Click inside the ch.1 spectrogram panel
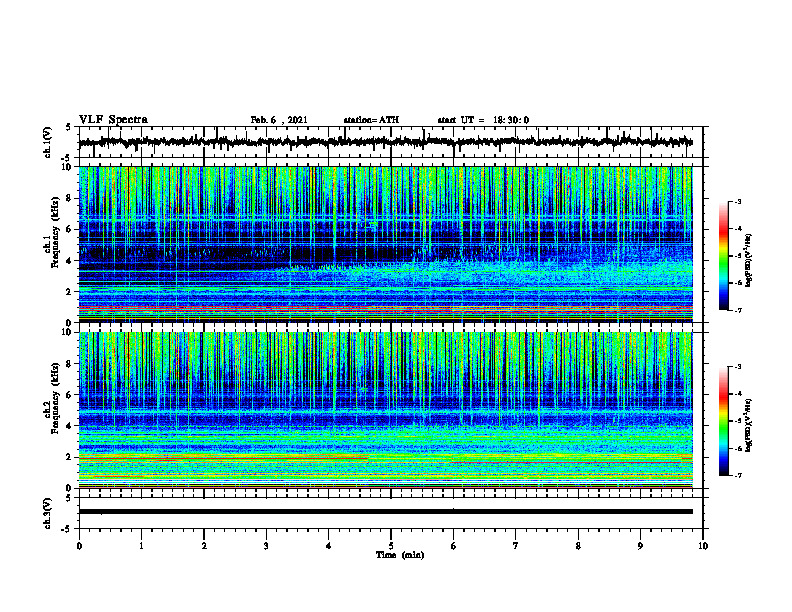The image size is (792, 612). pyautogui.click(x=385, y=244)
